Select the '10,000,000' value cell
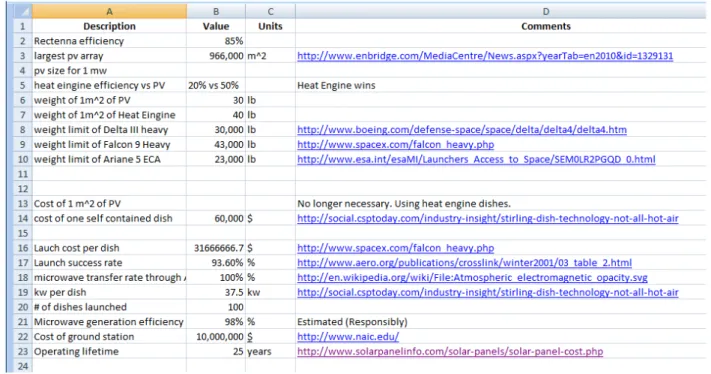This screenshot has height=374, width=711. pos(216,337)
